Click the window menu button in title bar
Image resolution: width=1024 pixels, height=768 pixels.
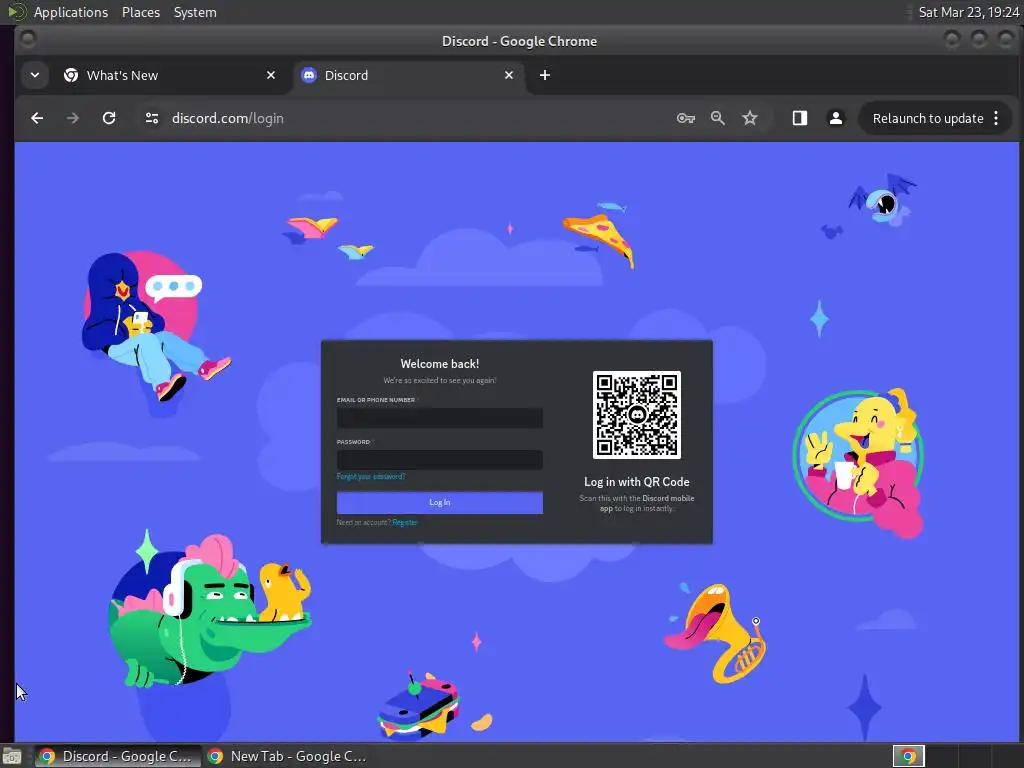coord(28,40)
